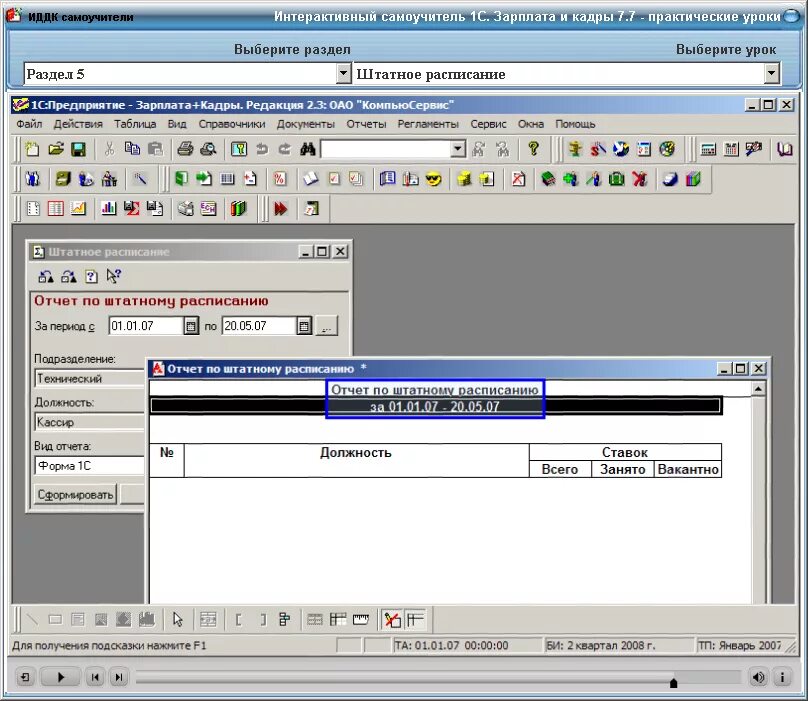Click the Copy icon in toolbar
The width and height of the screenshot is (808, 701).
pyautogui.click(x=132, y=149)
